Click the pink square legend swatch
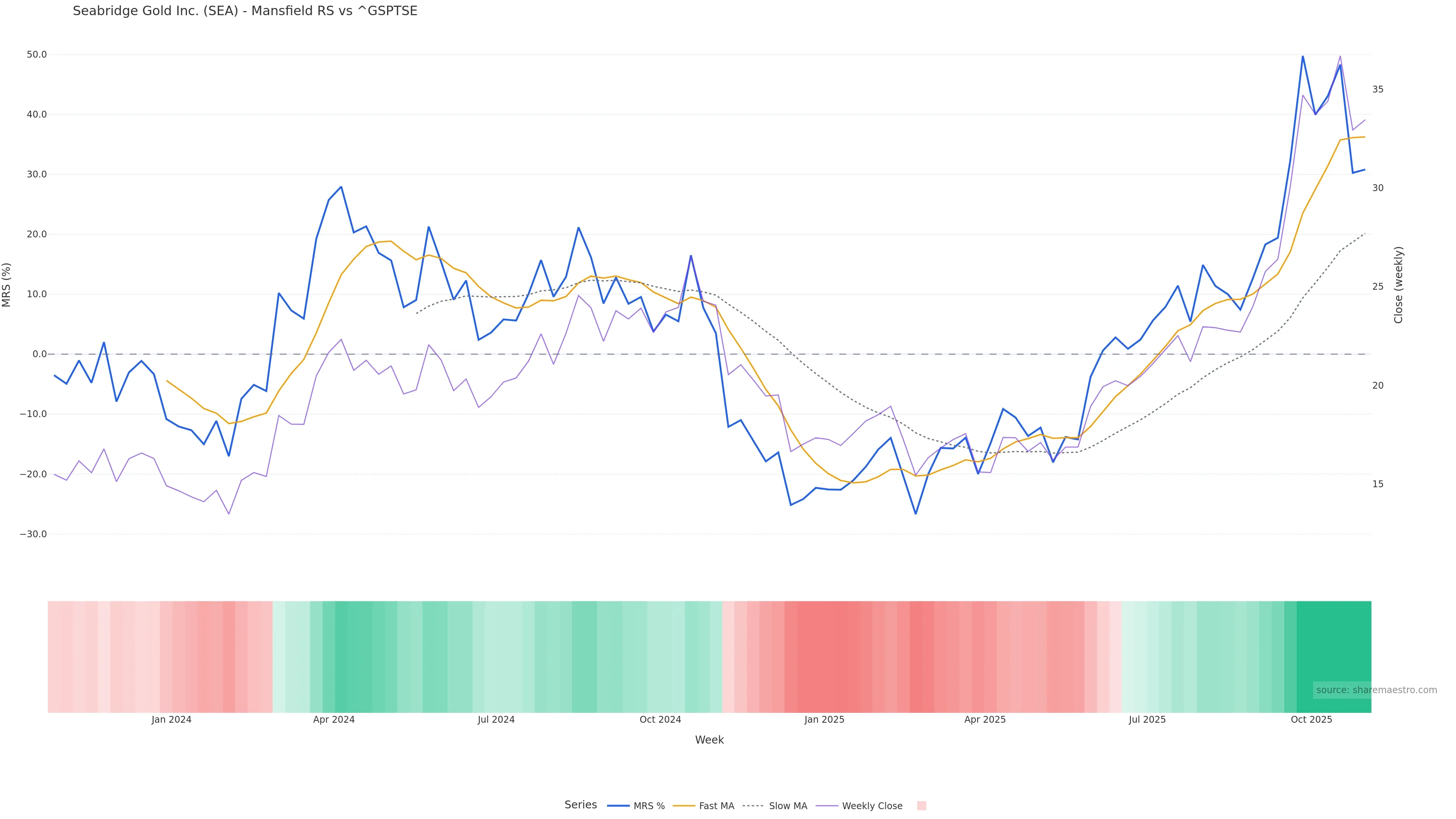The image size is (1456, 819). (921, 806)
